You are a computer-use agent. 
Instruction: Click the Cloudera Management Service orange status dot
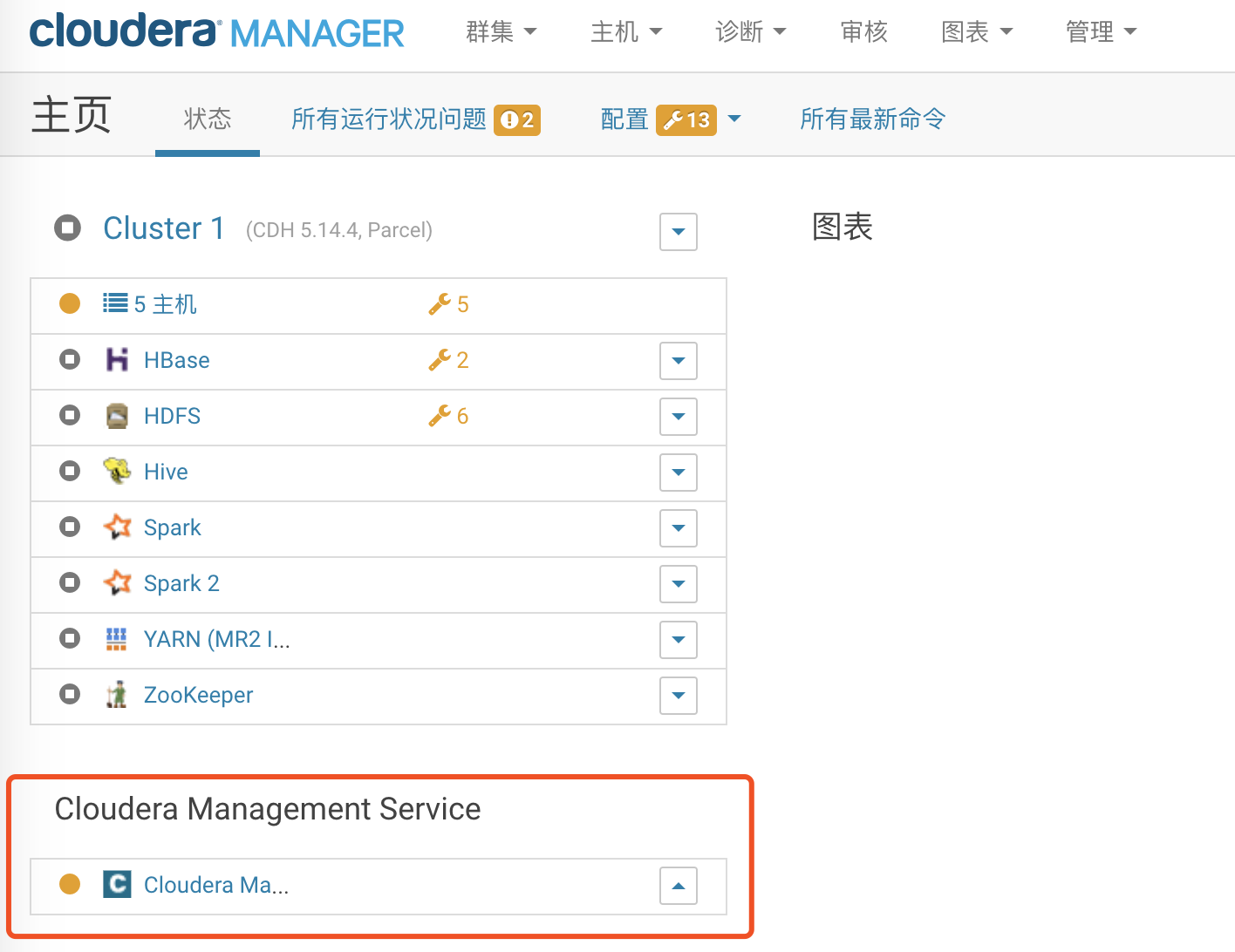click(x=70, y=884)
